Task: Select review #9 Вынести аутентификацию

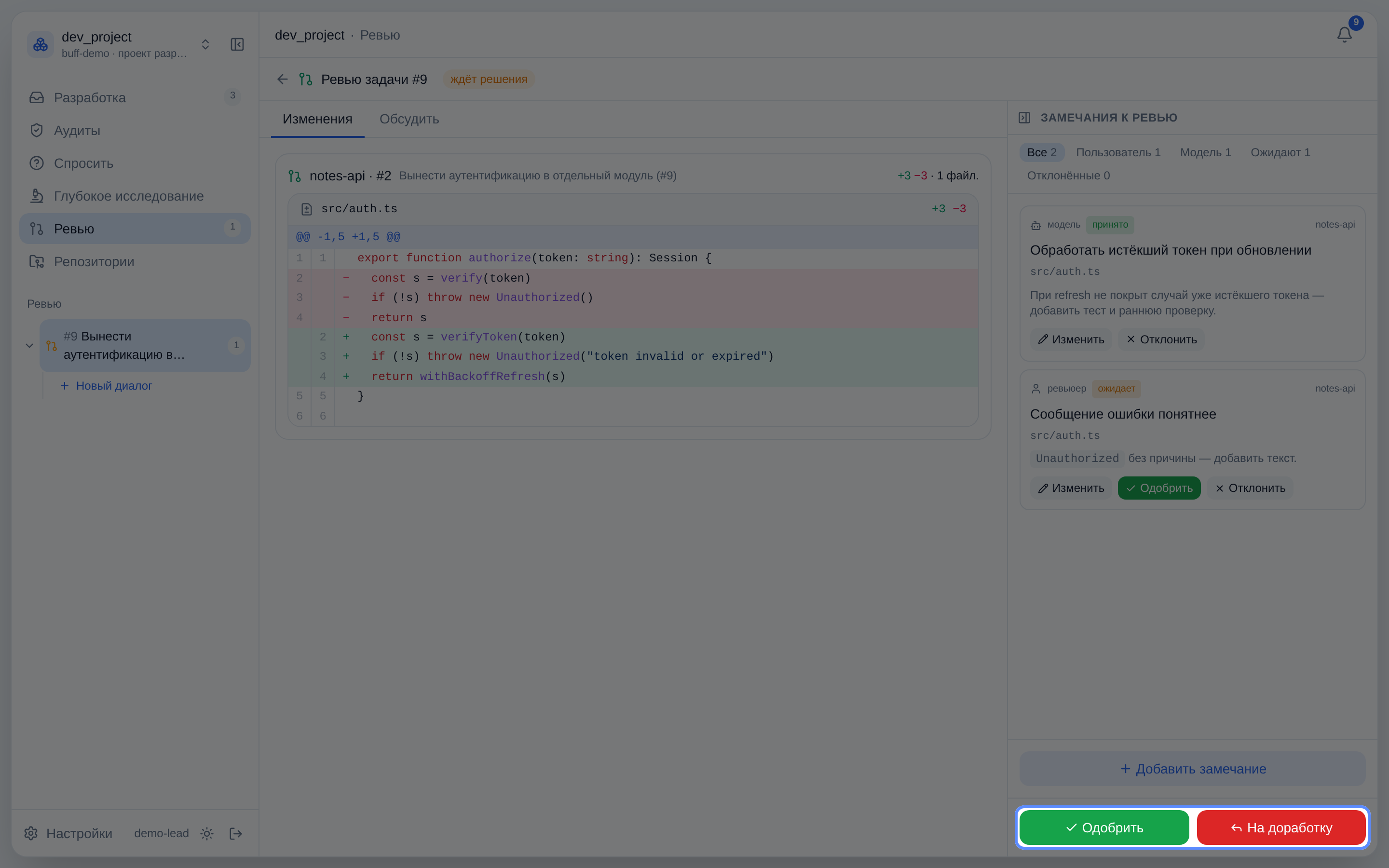Action: (145, 346)
